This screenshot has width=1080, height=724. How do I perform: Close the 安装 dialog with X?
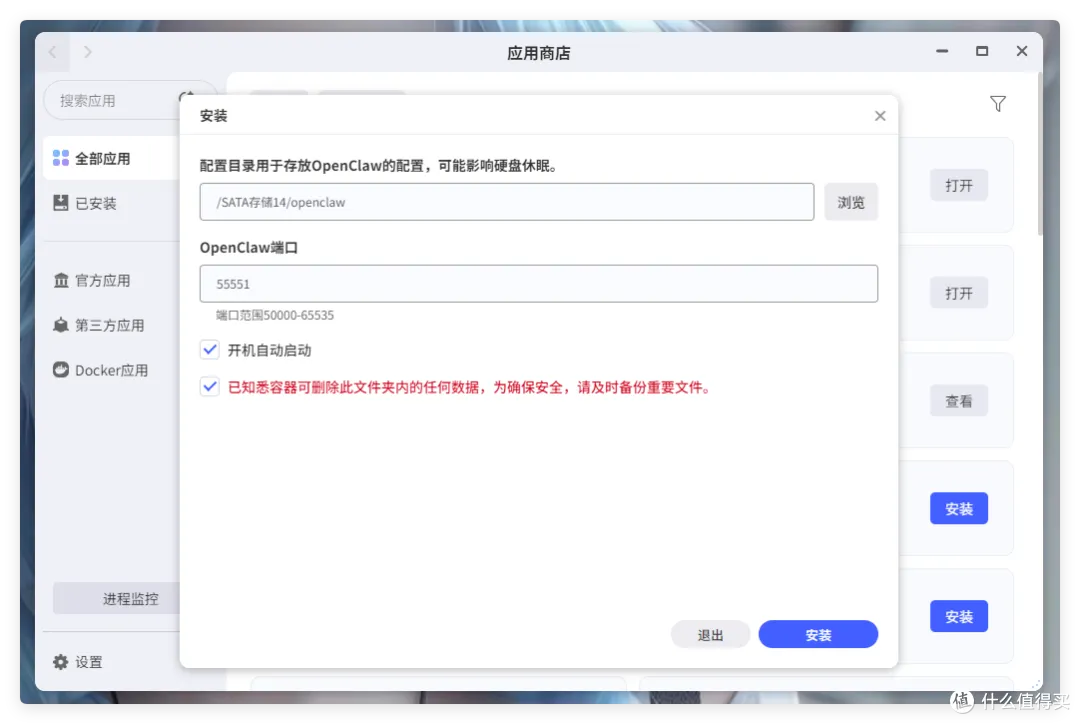click(x=880, y=116)
